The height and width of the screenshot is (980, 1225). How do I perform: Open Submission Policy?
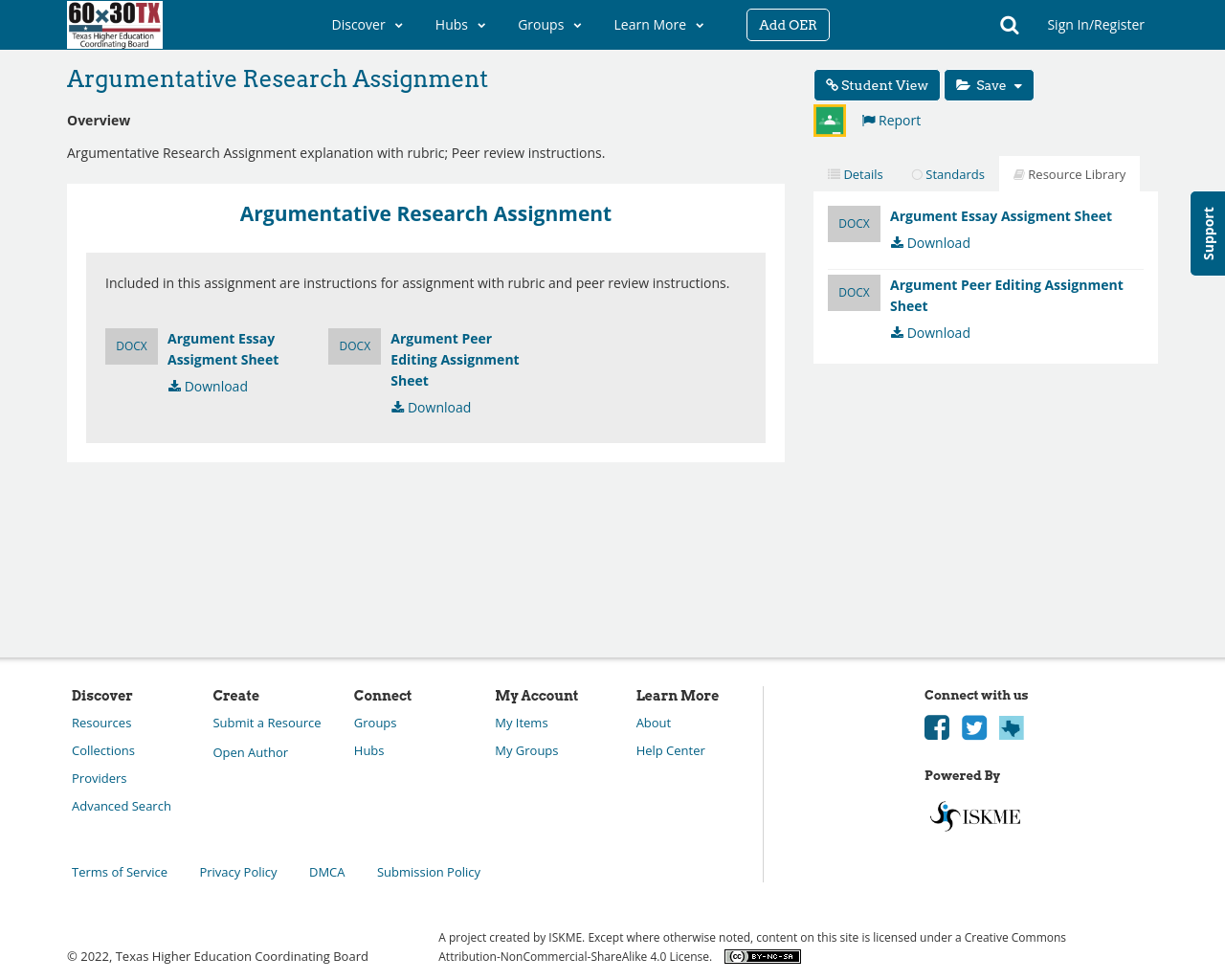pos(429,873)
